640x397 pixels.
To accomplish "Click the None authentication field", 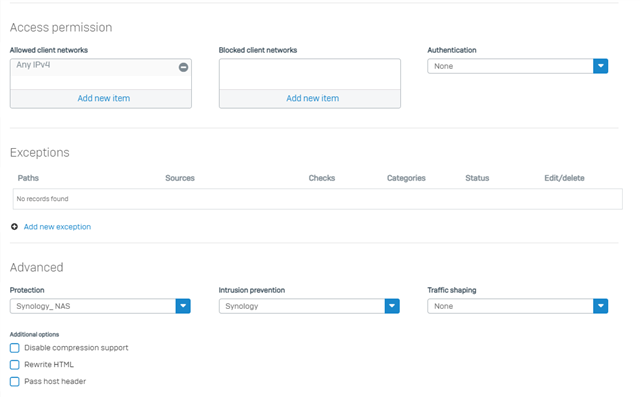I will pos(511,66).
